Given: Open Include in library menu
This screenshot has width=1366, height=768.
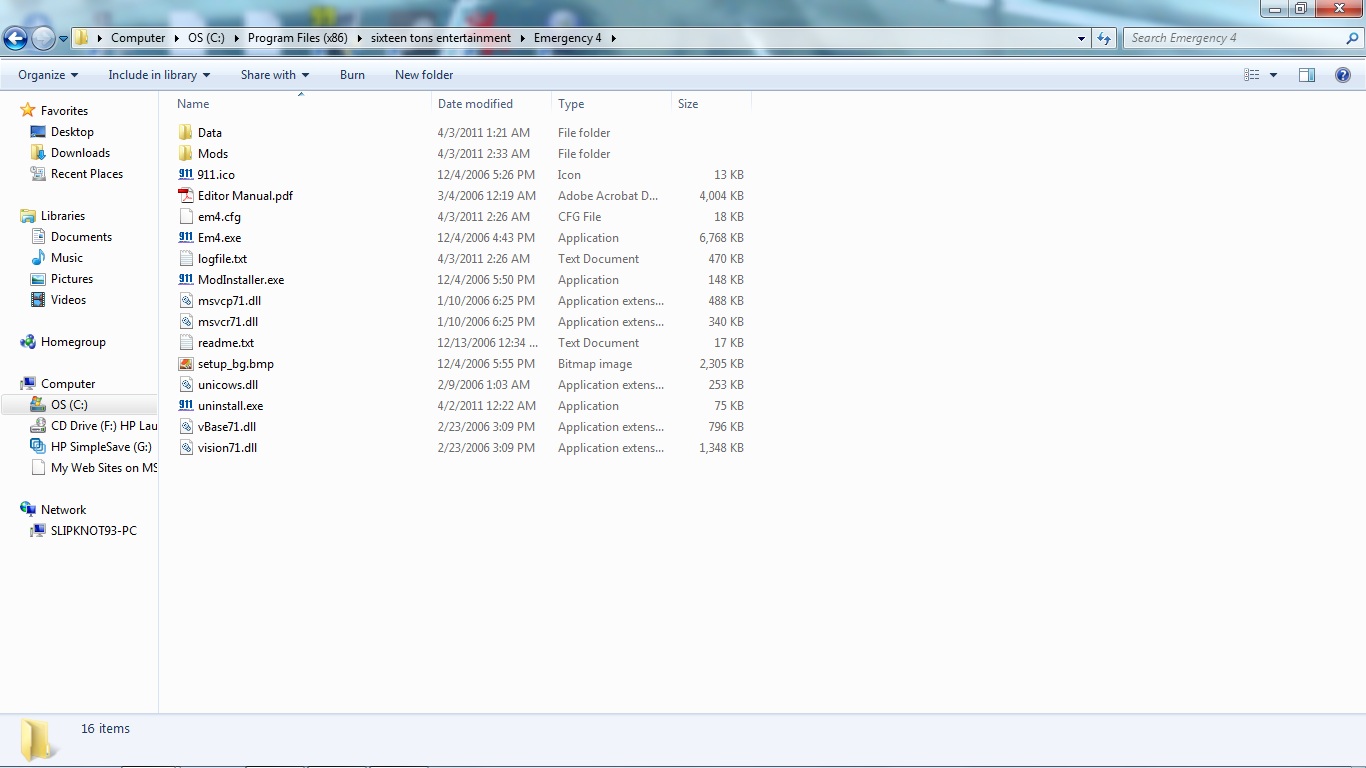Looking at the screenshot, I should click(159, 75).
